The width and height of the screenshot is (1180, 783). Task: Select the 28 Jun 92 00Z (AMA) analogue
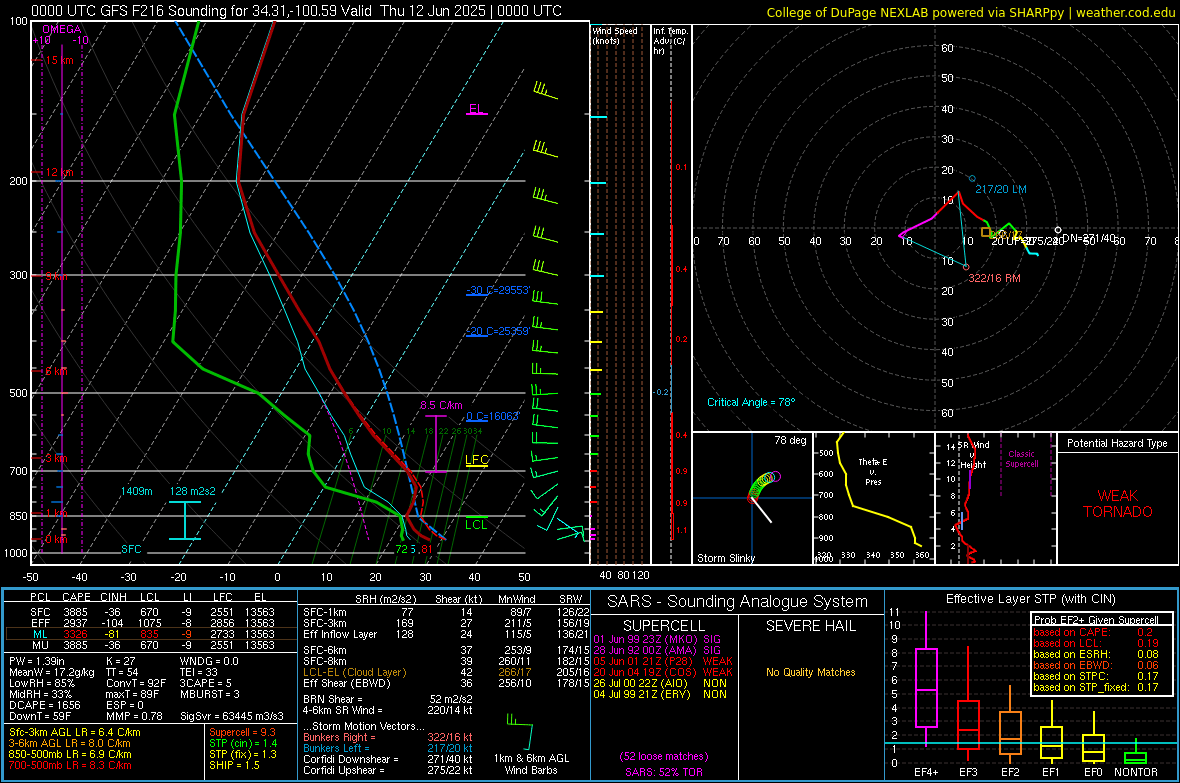pyautogui.click(x=657, y=650)
